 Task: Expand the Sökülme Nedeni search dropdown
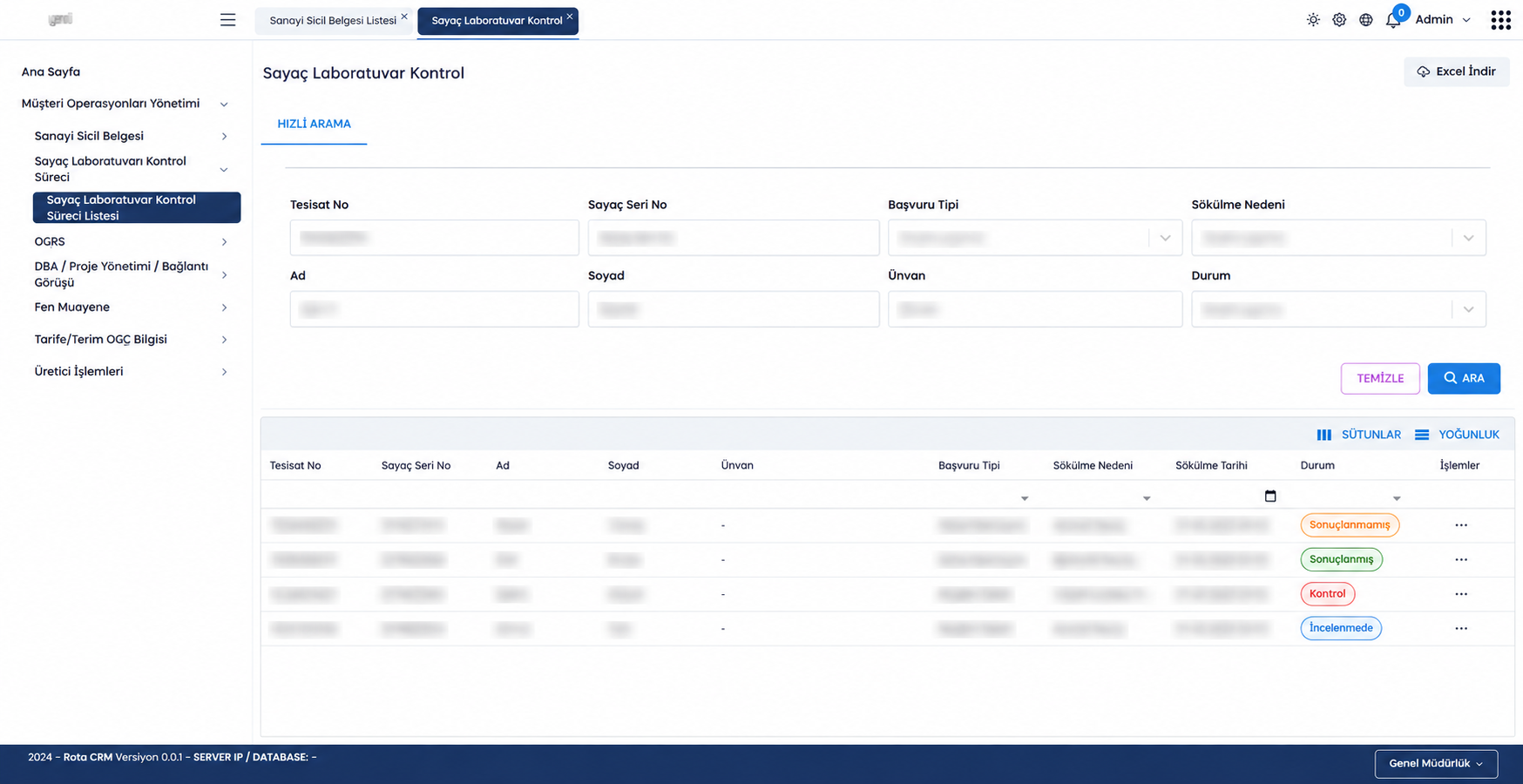[1468, 238]
